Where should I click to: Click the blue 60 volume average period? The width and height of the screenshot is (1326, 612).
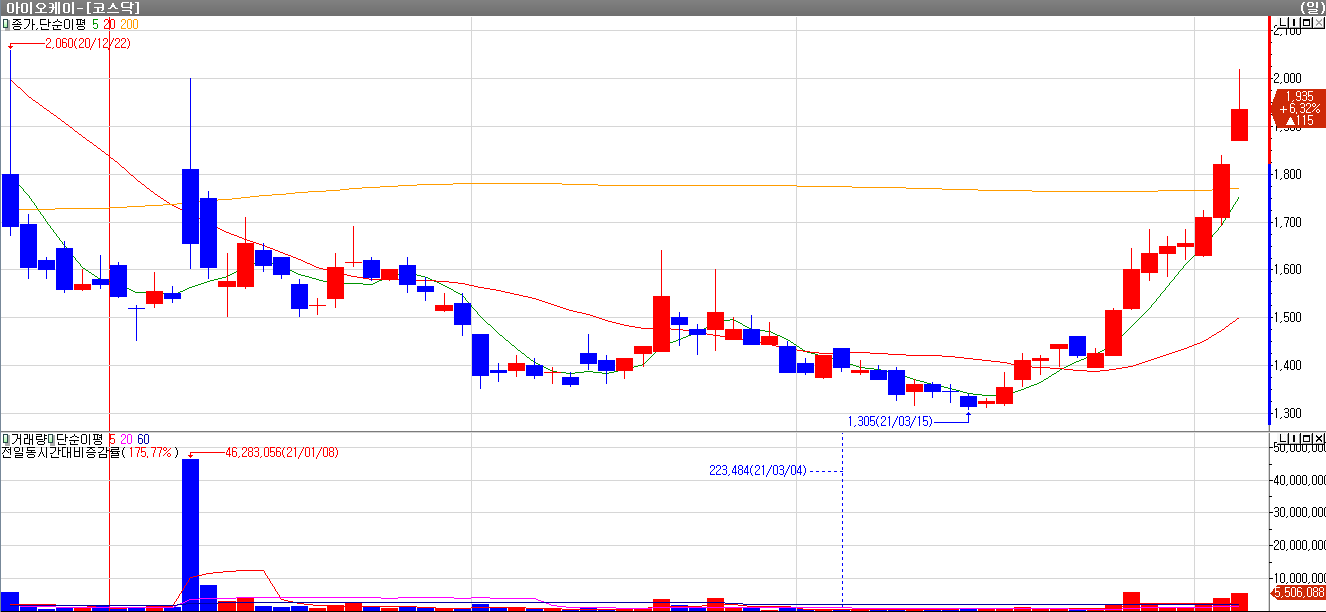(x=143, y=439)
